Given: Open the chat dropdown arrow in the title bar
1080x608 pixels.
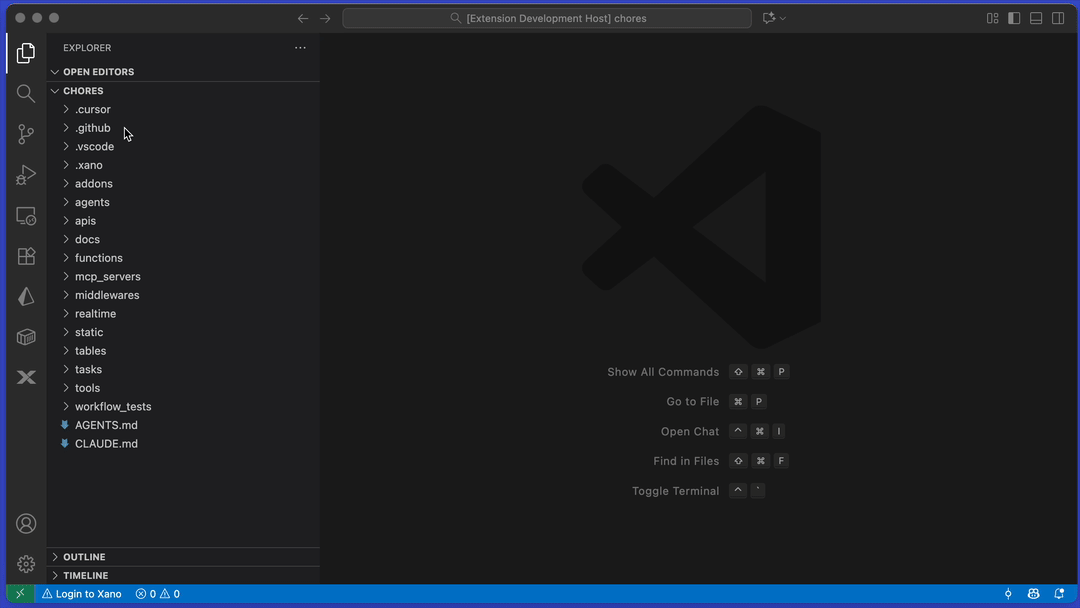Looking at the screenshot, I should 783,19.
